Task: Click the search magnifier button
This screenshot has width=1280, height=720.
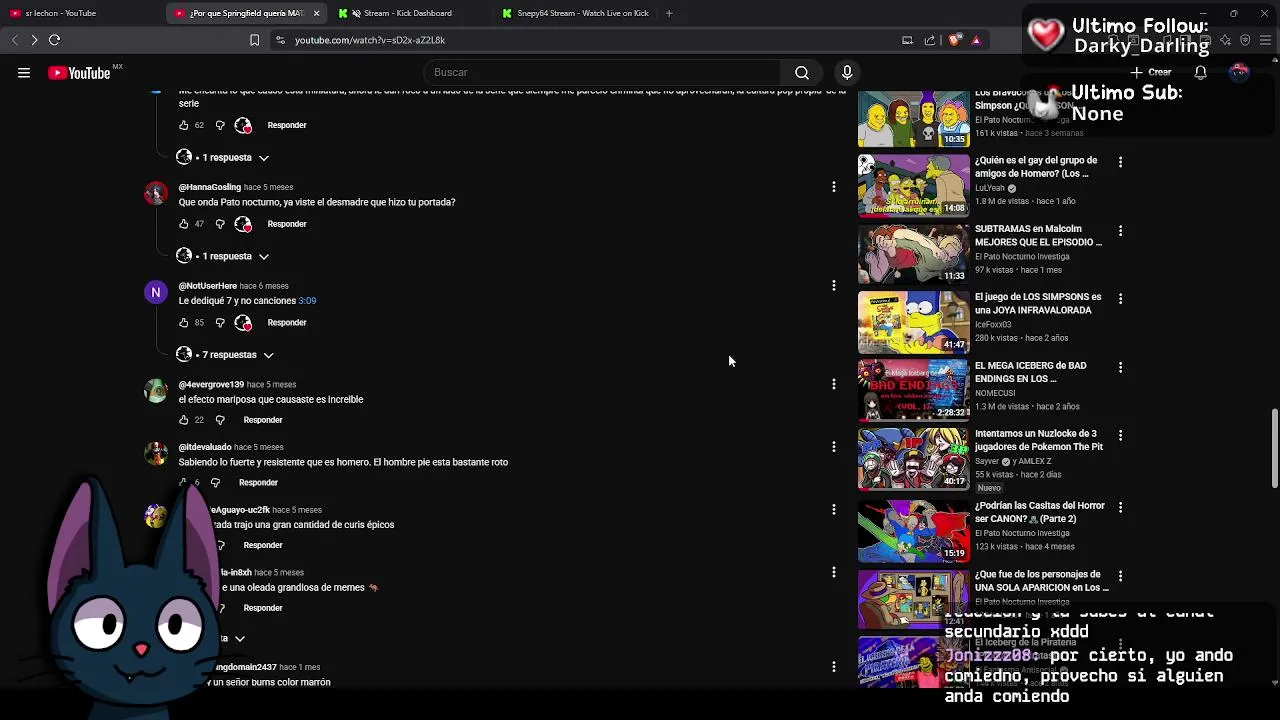Action: [801, 72]
